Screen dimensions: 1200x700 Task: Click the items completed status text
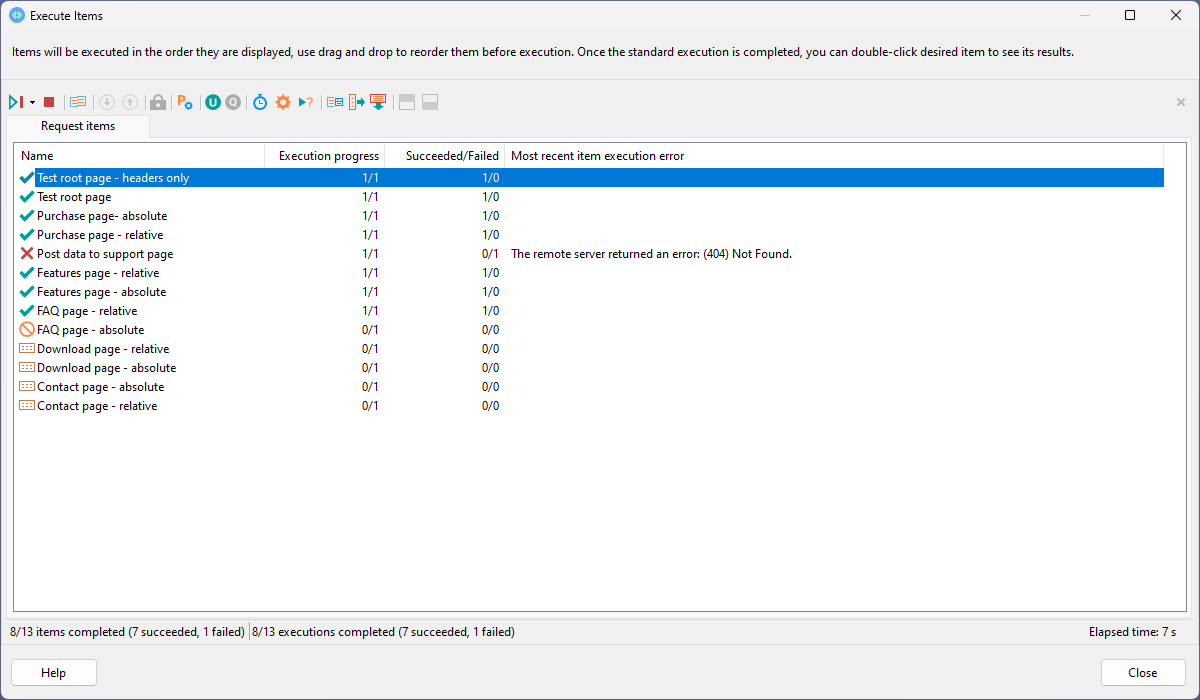point(127,632)
